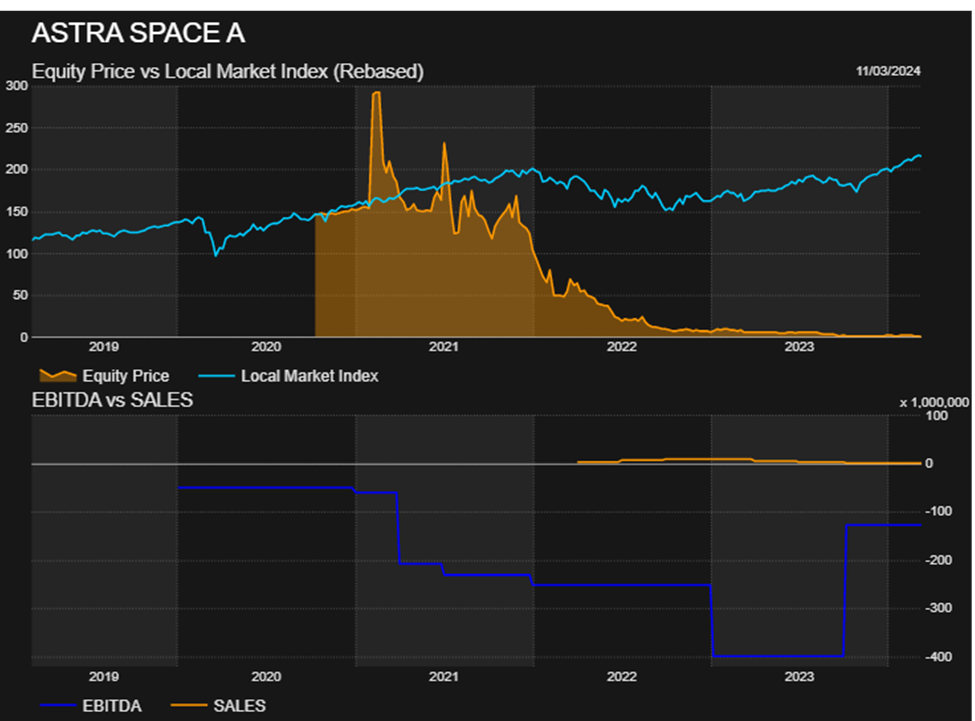The width and height of the screenshot is (975, 721).
Task: Click the -400 value on the EBITDA chart axis
Action: [939, 657]
